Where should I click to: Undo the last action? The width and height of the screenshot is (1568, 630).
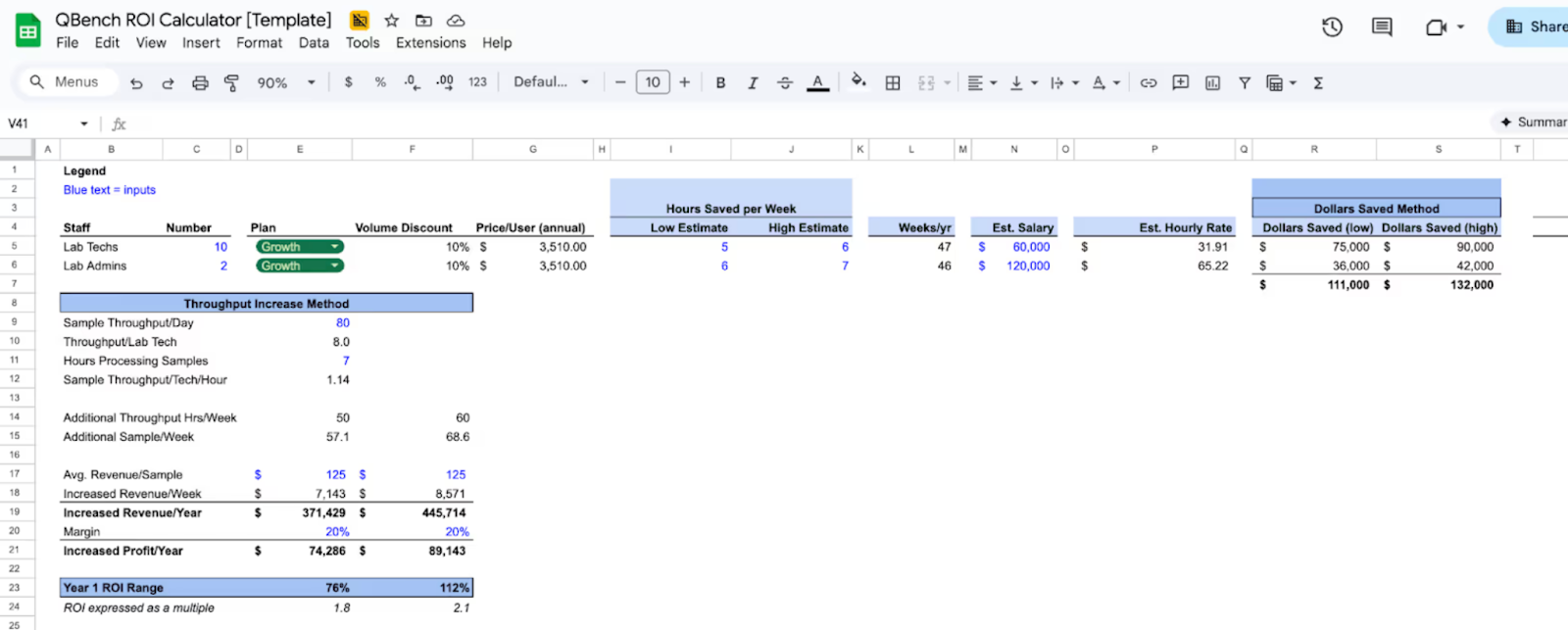click(x=136, y=83)
